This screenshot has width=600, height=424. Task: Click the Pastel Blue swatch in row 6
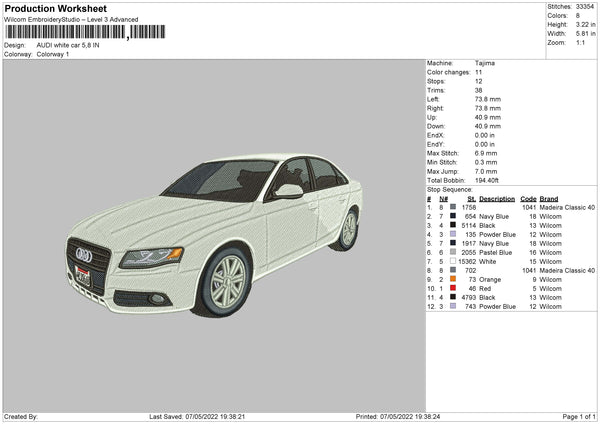click(x=453, y=252)
